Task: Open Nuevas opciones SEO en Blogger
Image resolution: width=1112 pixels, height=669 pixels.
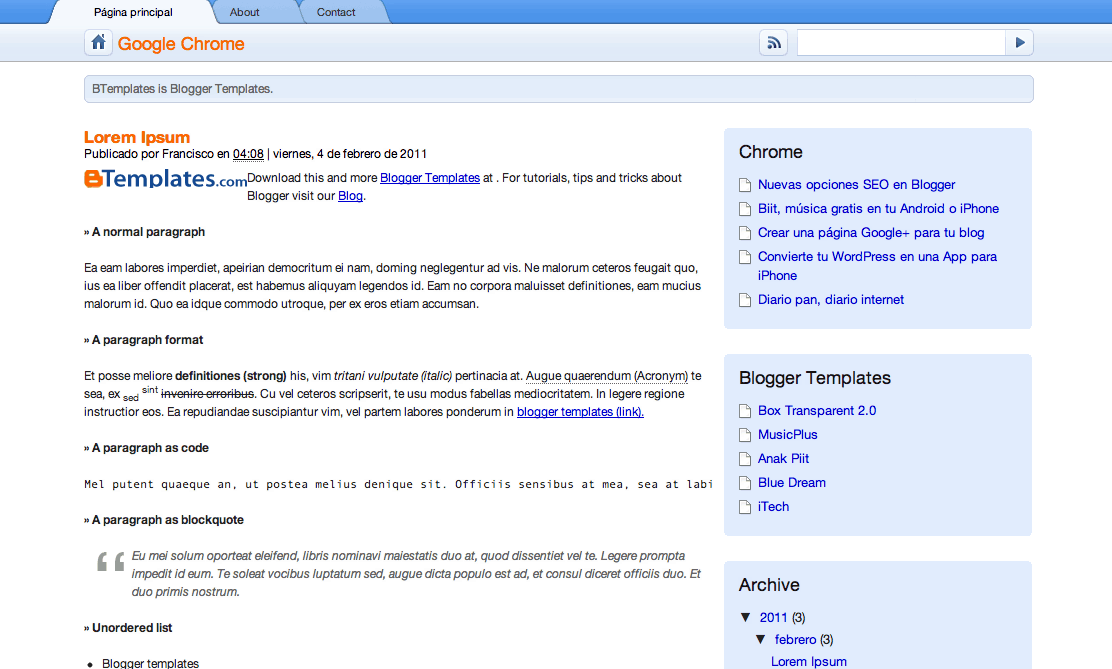Action: tap(856, 184)
